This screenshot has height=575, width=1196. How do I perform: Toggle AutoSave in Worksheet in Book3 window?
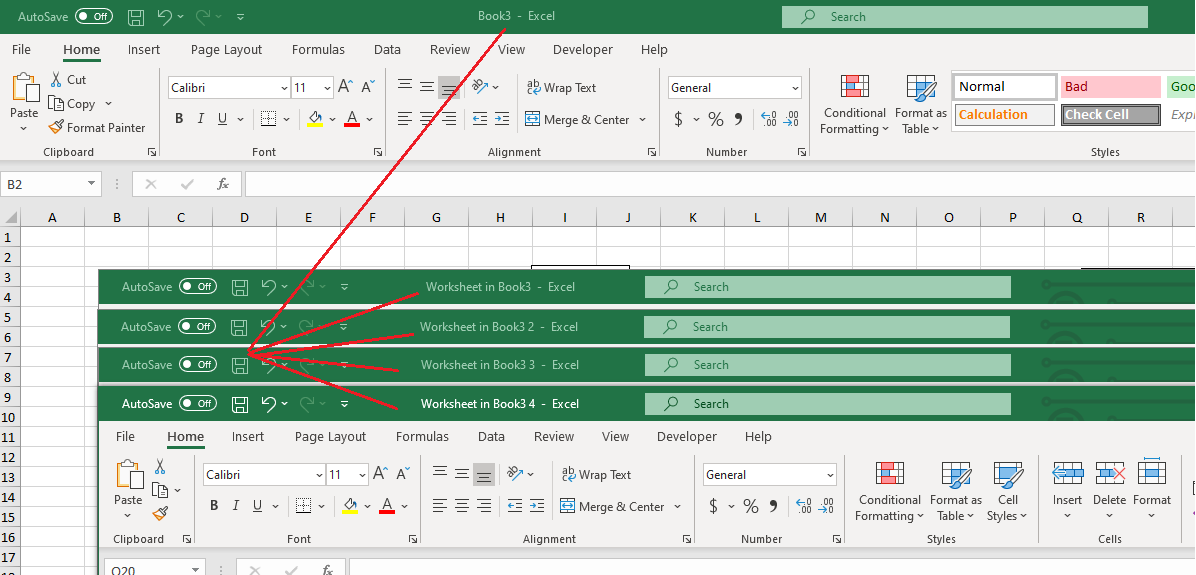coord(198,287)
